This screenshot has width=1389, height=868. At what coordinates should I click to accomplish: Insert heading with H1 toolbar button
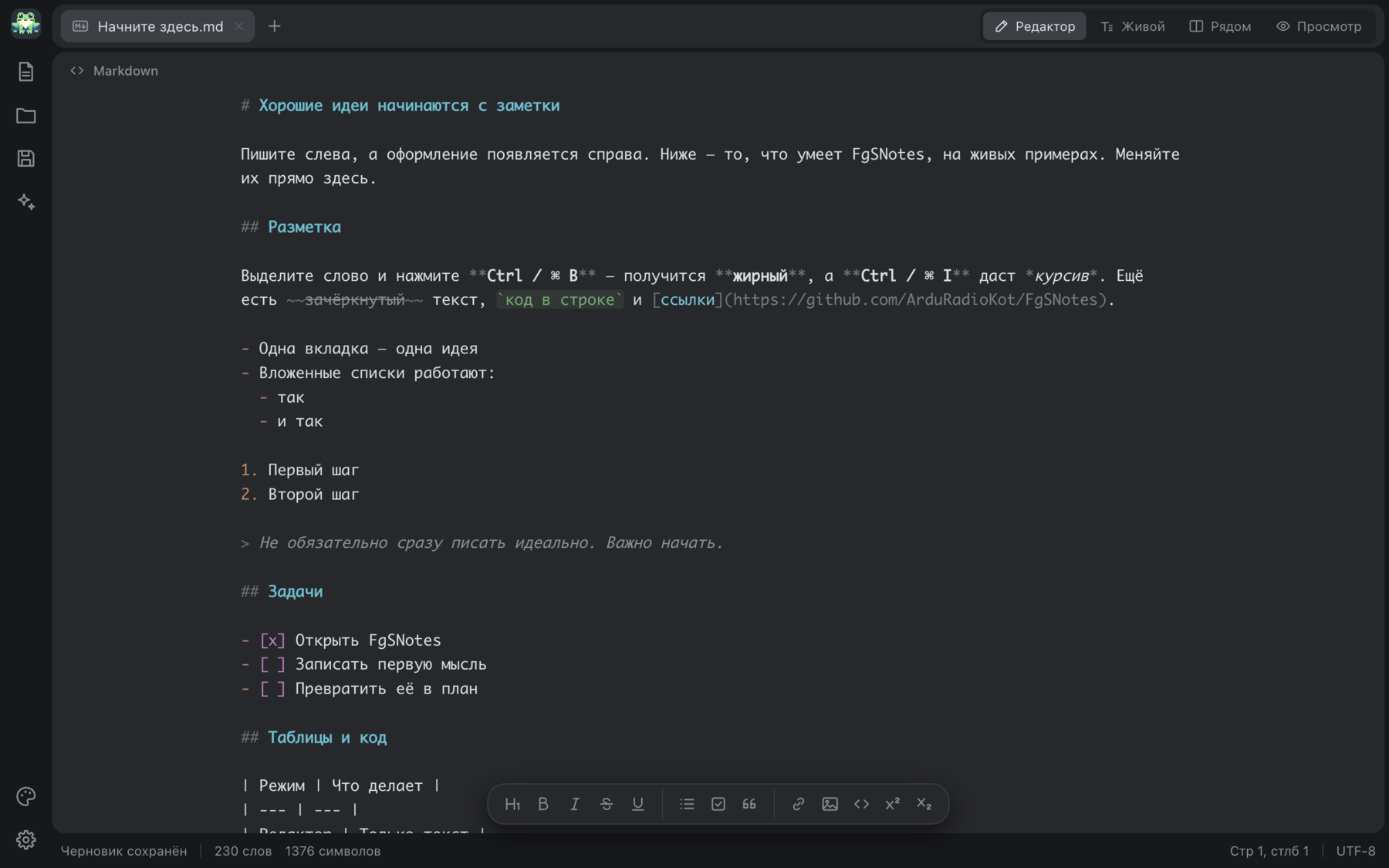click(512, 804)
